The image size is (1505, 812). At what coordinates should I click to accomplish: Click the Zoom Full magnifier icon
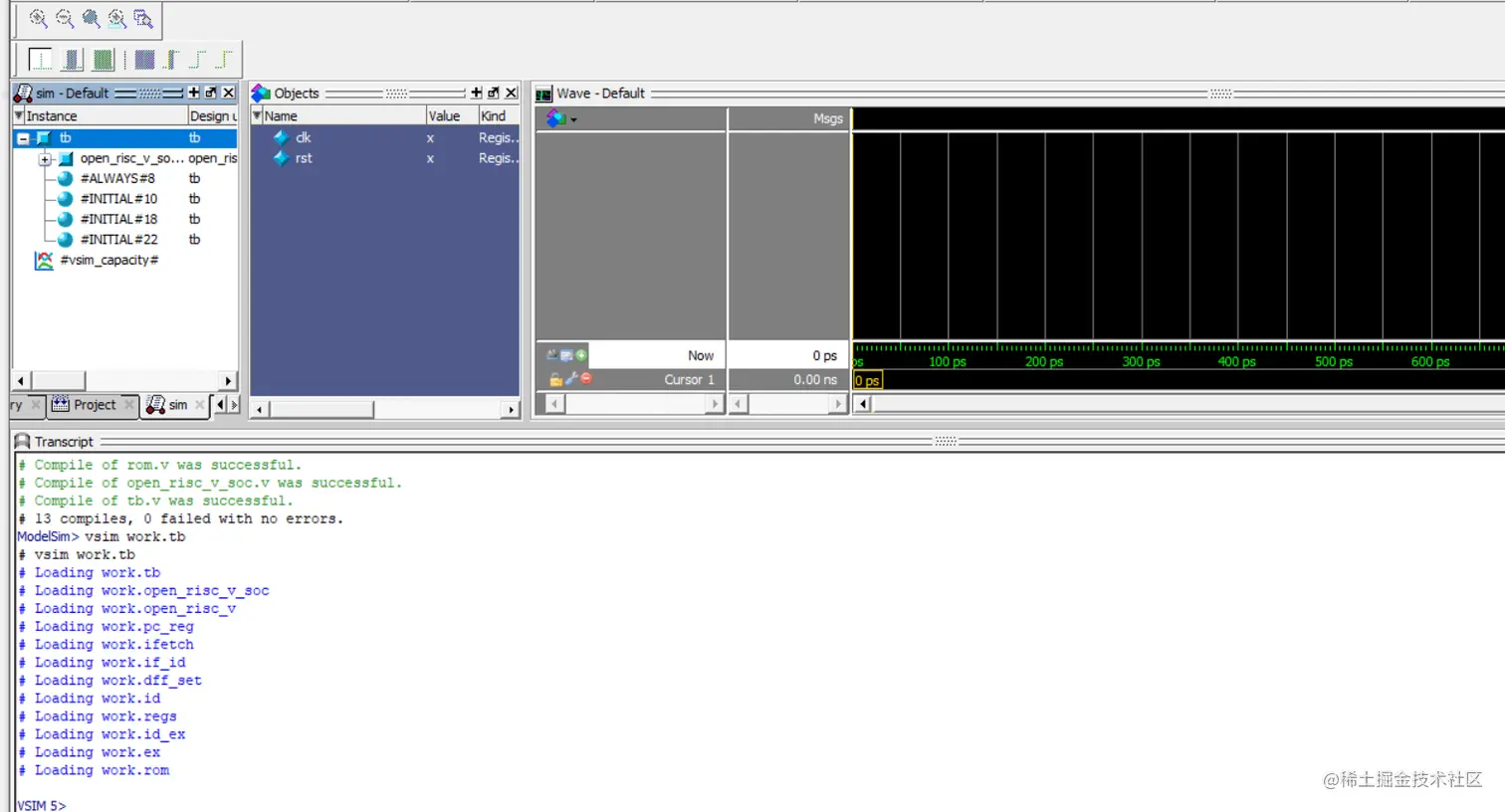[91, 18]
